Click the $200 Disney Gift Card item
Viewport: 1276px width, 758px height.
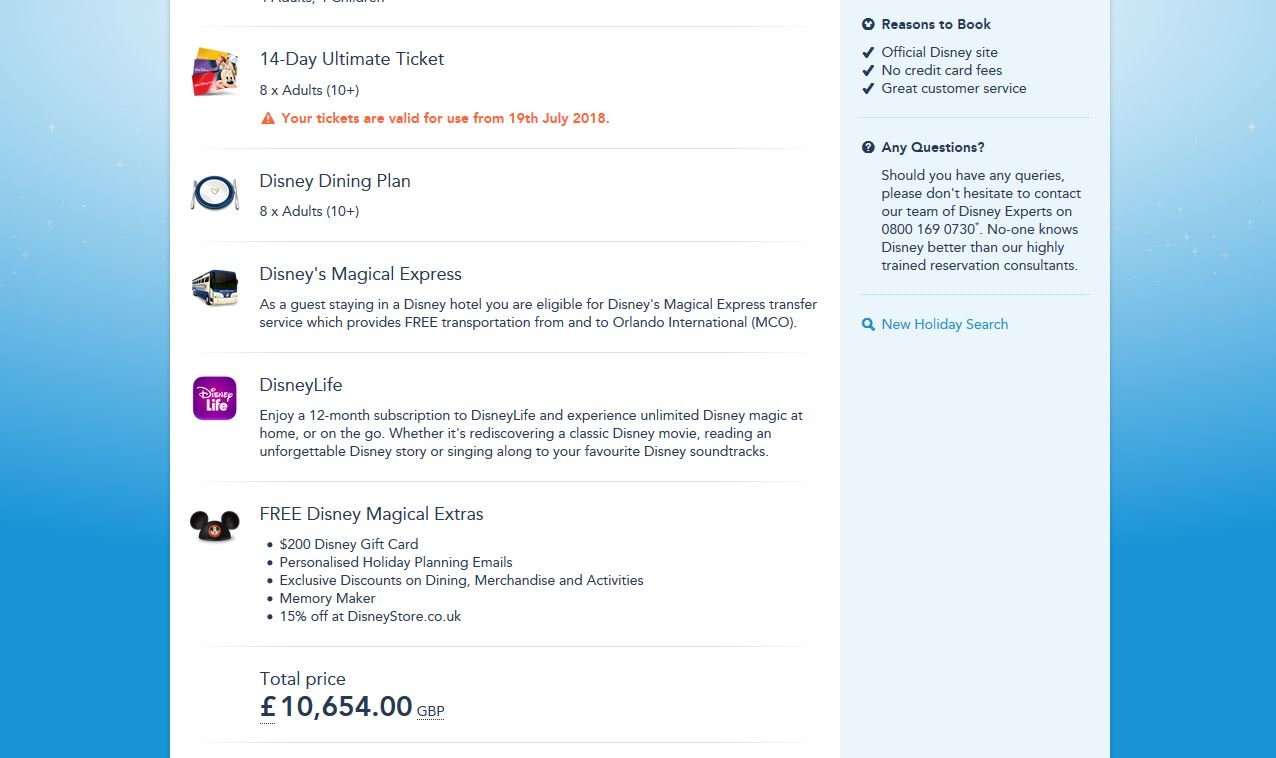pos(349,544)
